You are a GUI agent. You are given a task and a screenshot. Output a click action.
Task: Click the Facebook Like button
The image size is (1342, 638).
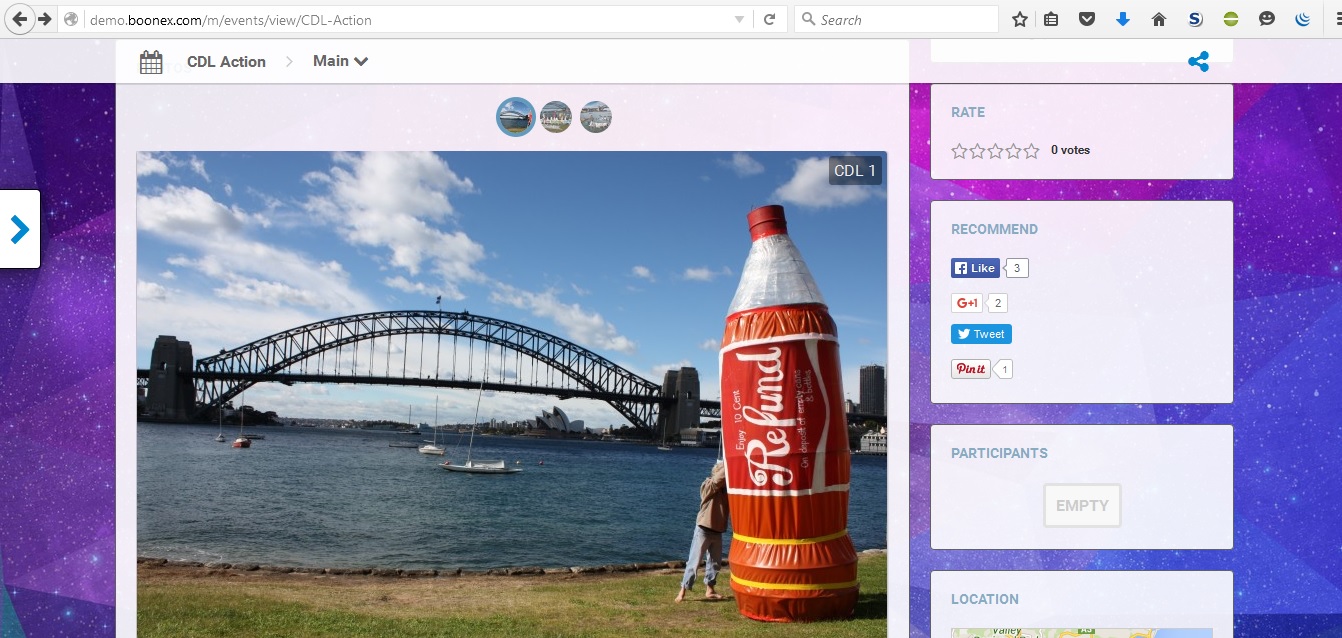pos(975,268)
